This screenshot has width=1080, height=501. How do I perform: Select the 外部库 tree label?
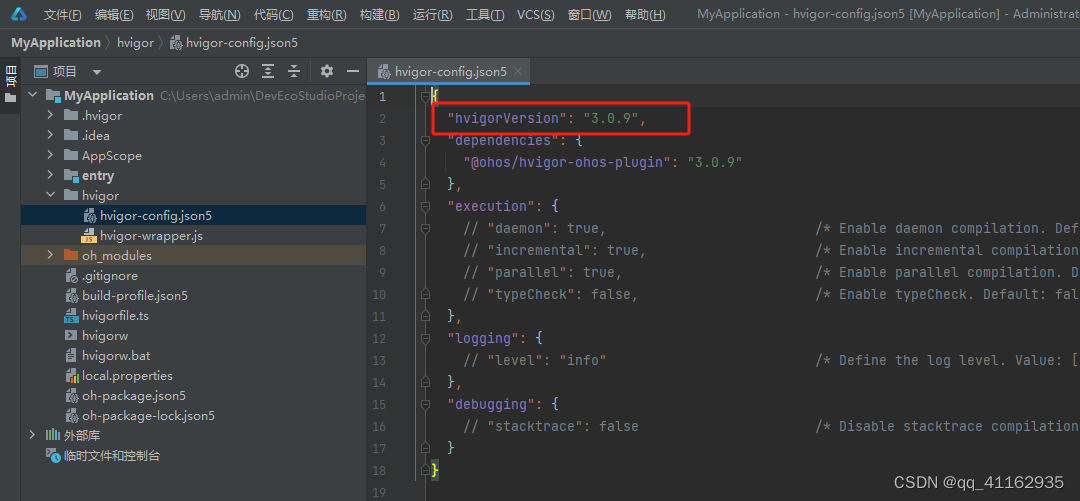[x=82, y=436]
